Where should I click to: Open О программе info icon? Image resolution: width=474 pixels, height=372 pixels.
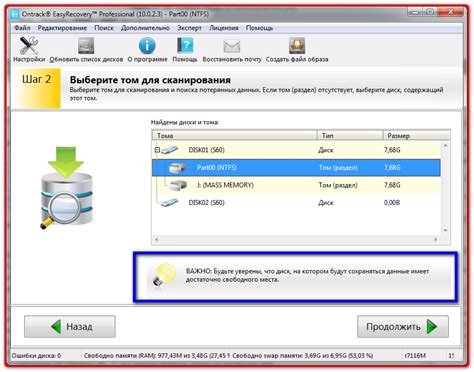[147, 46]
